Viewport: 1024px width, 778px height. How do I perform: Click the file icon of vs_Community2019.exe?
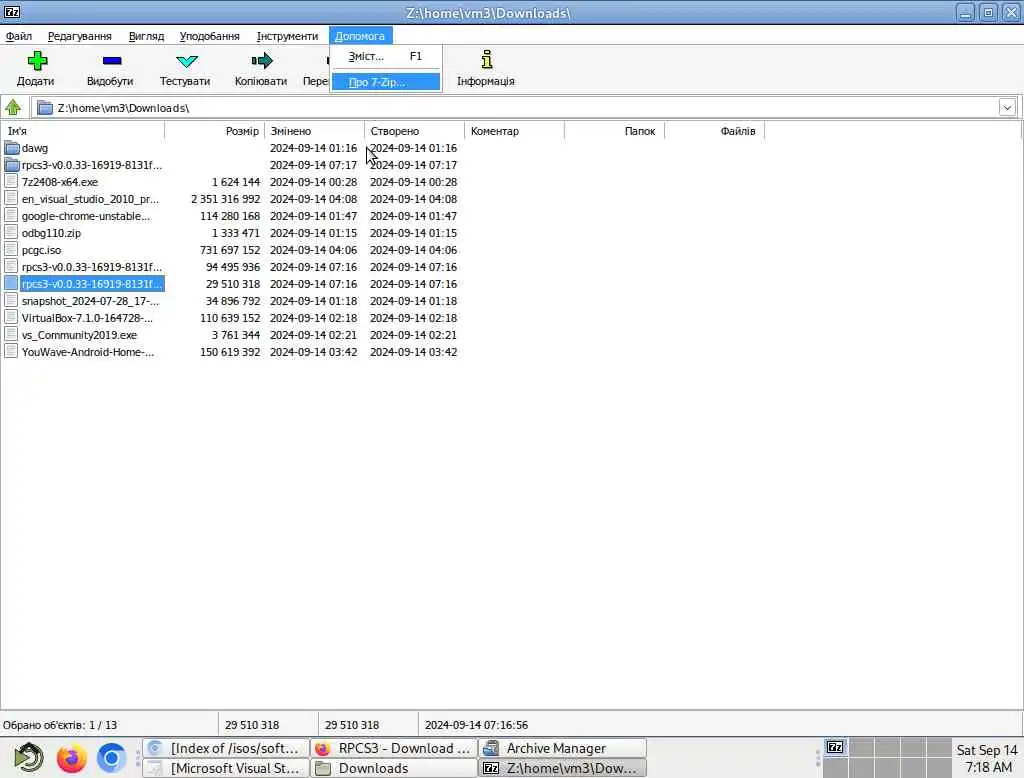[11, 334]
